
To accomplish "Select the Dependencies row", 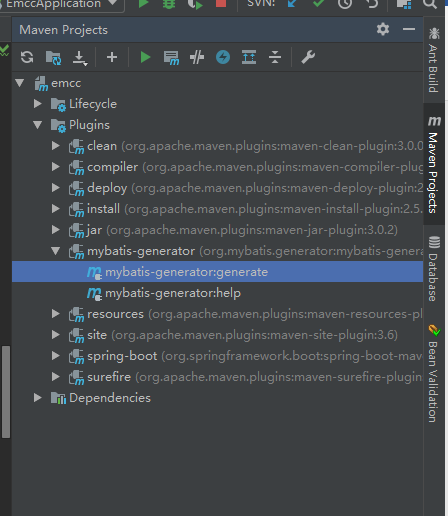I will click(217, 398).
